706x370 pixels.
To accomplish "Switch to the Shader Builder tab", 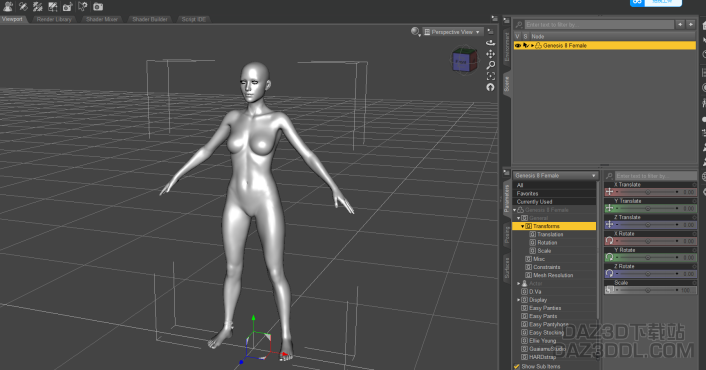I will [x=150, y=19].
